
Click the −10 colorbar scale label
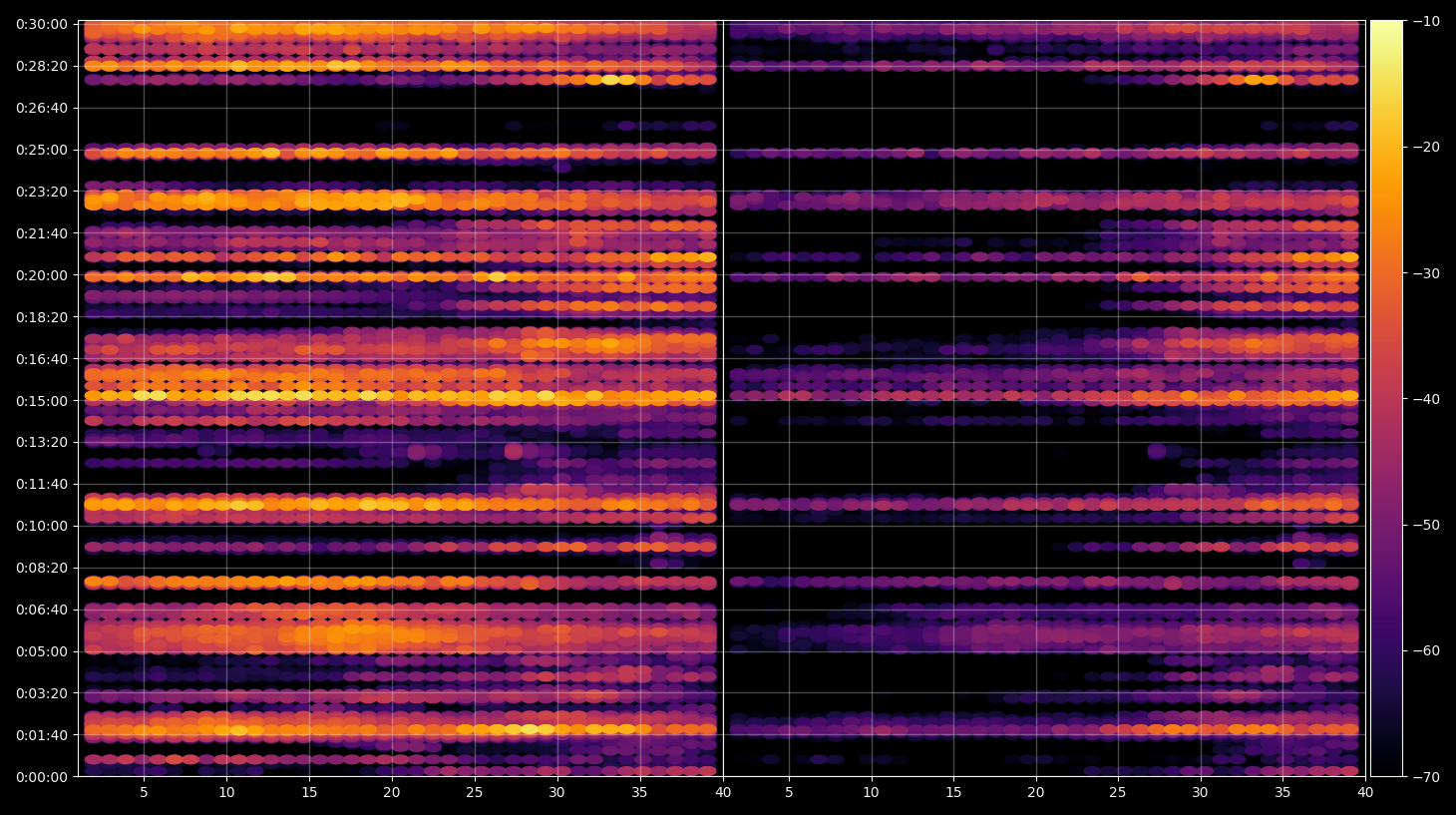tap(1426, 21)
